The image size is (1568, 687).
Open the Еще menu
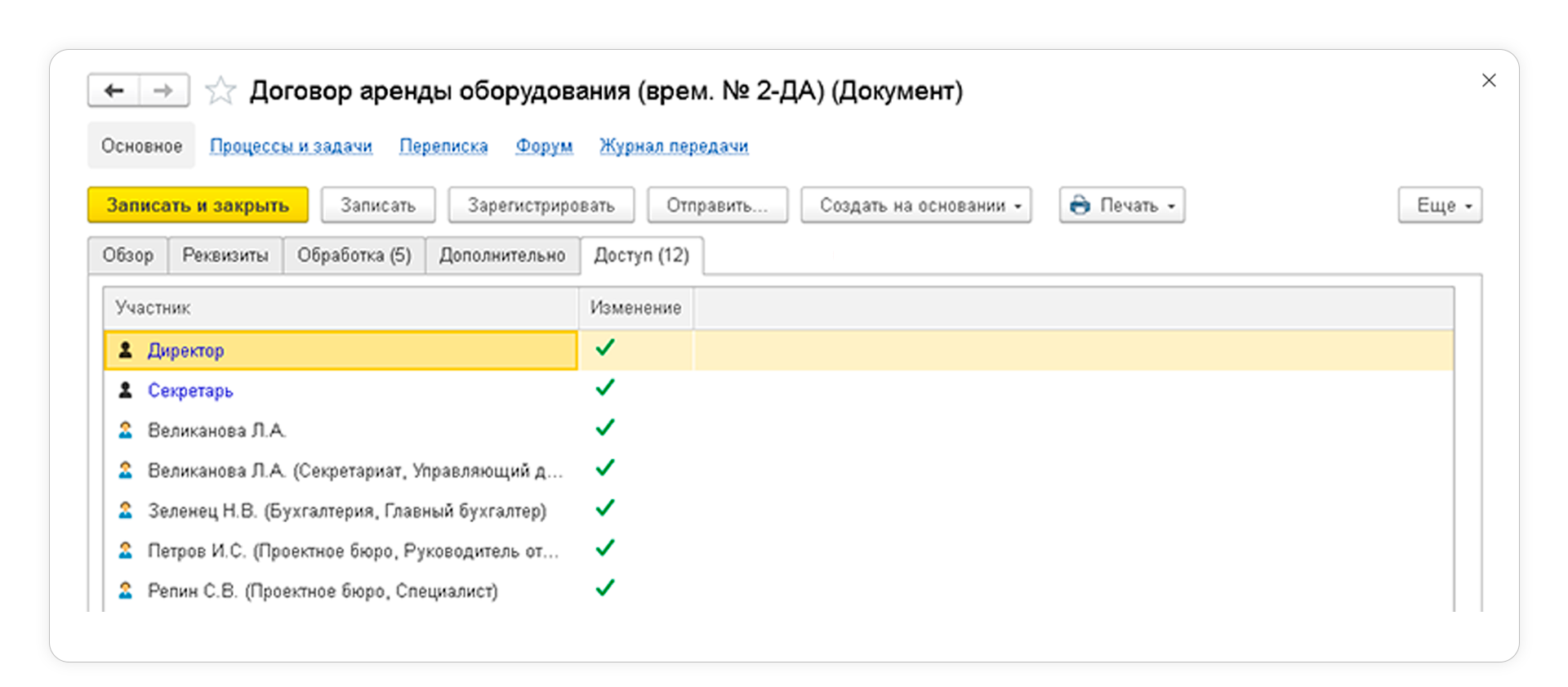tap(1440, 205)
